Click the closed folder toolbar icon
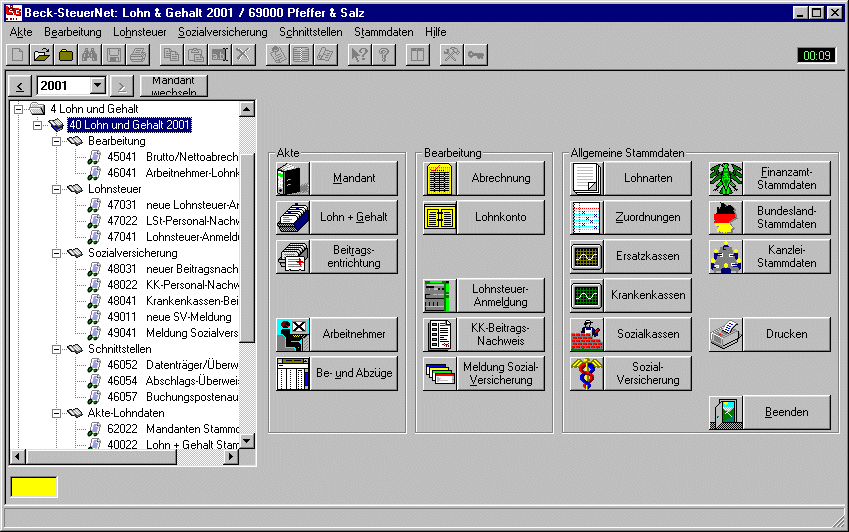The height and width of the screenshot is (532, 849). [x=66, y=55]
